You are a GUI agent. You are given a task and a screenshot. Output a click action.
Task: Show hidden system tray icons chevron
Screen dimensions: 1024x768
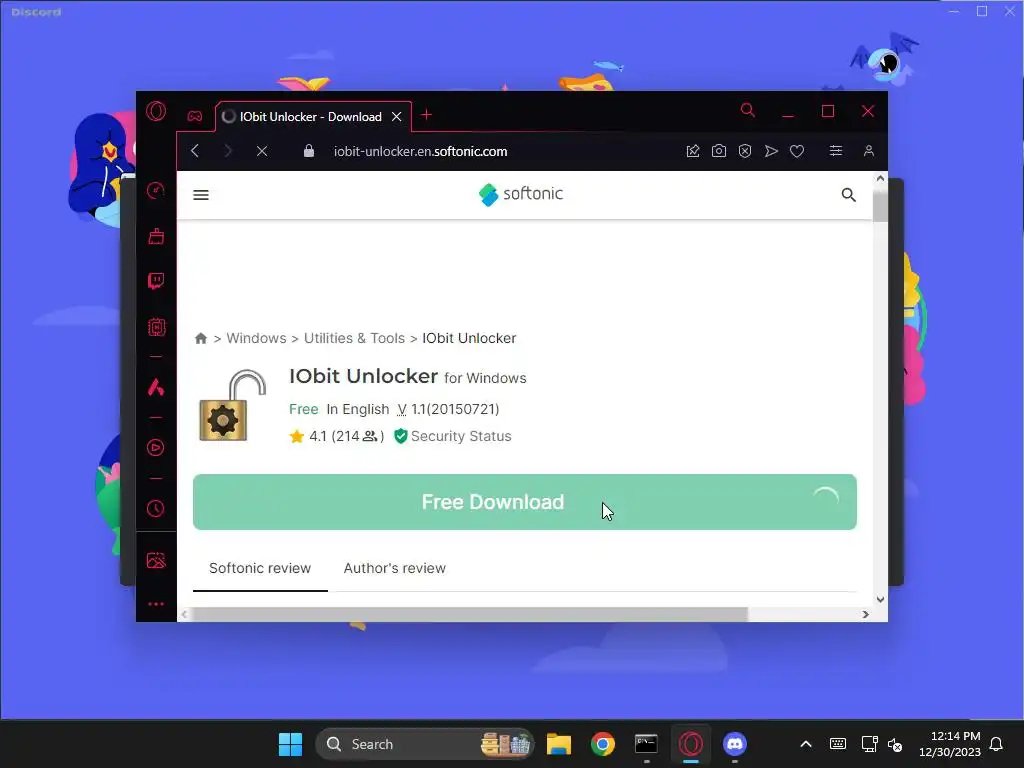tap(806, 744)
